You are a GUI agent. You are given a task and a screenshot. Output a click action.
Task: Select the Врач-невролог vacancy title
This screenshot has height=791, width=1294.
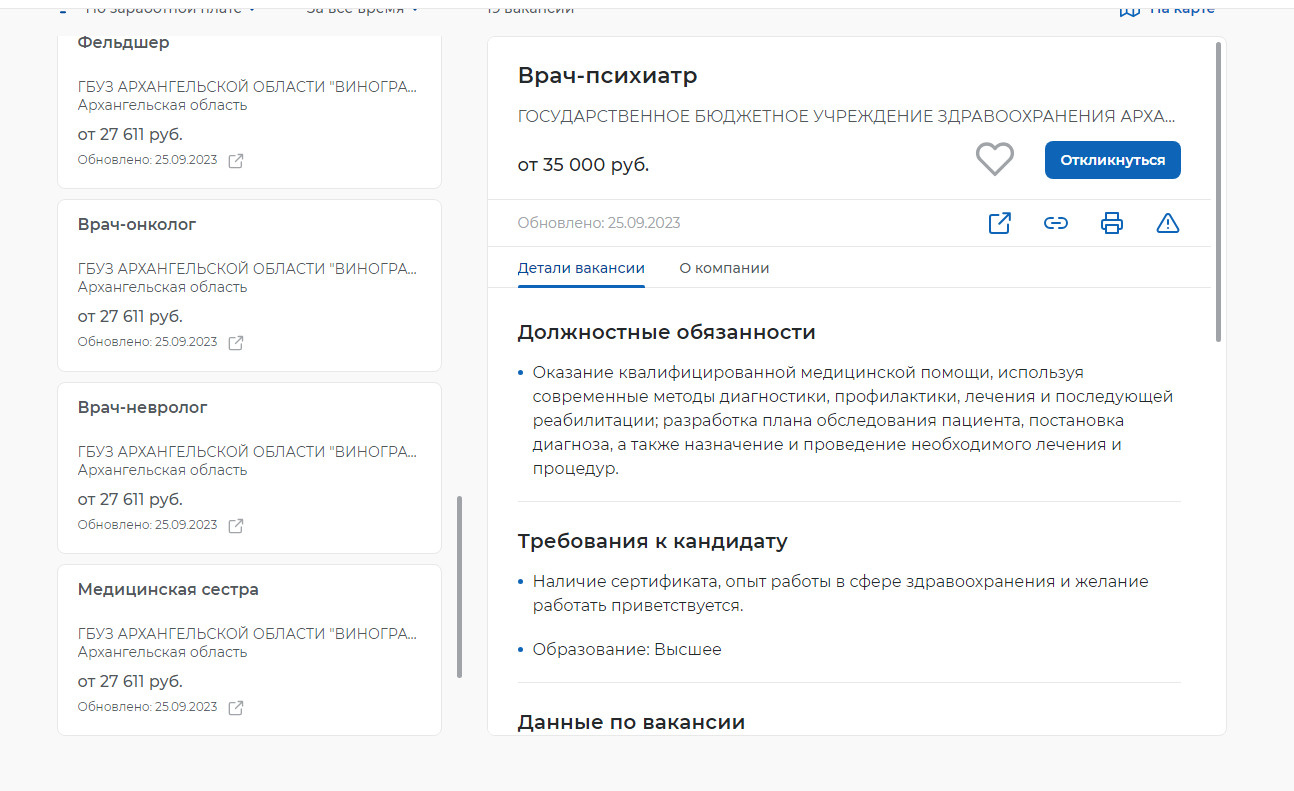pyautogui.click(x=143, y=408)
